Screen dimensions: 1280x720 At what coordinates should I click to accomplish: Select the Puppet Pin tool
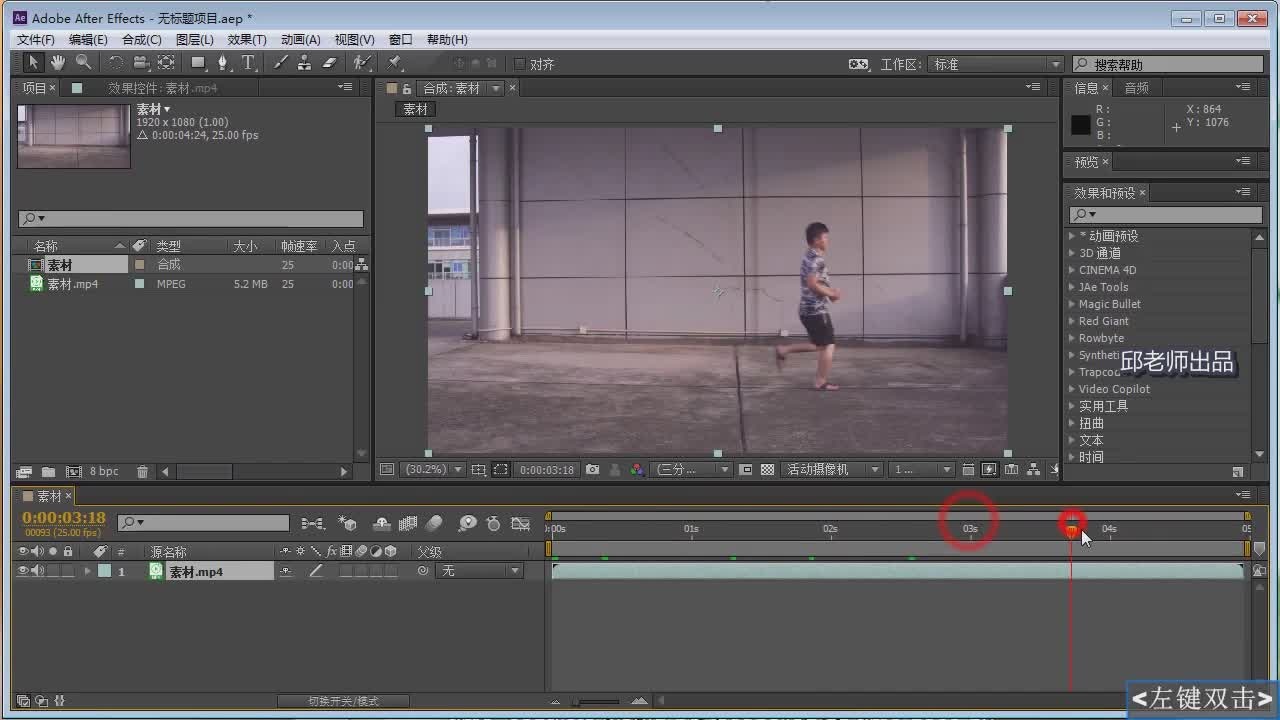(394, 62)
